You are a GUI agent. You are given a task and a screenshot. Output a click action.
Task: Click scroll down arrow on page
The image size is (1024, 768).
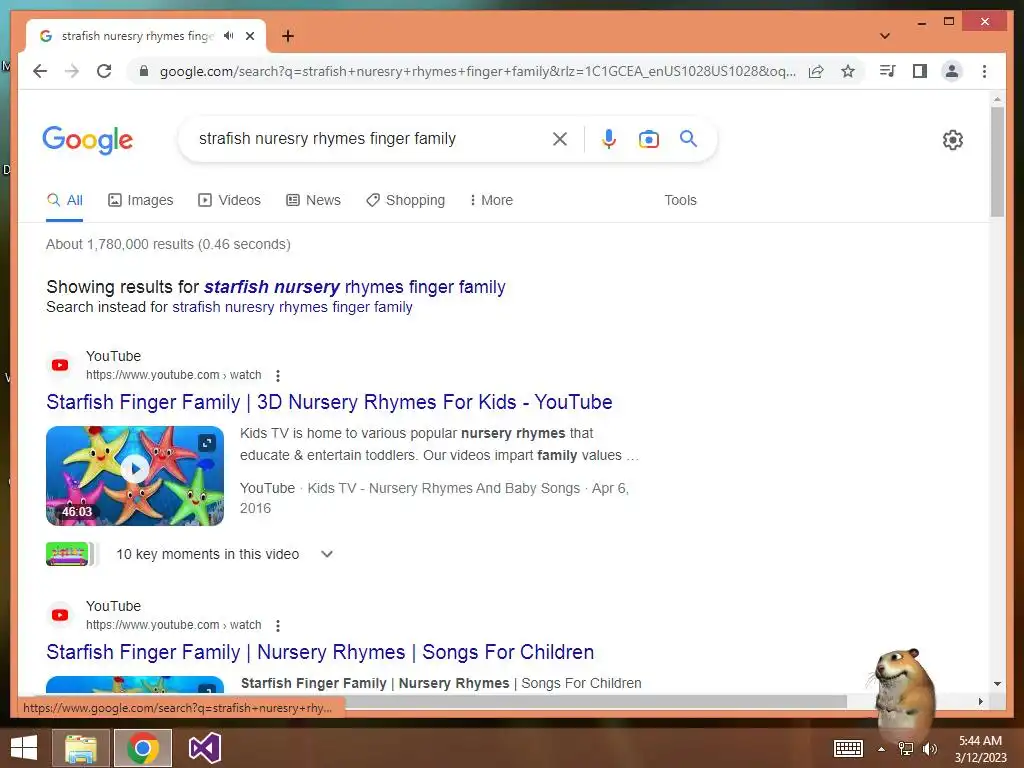(997, 684)
